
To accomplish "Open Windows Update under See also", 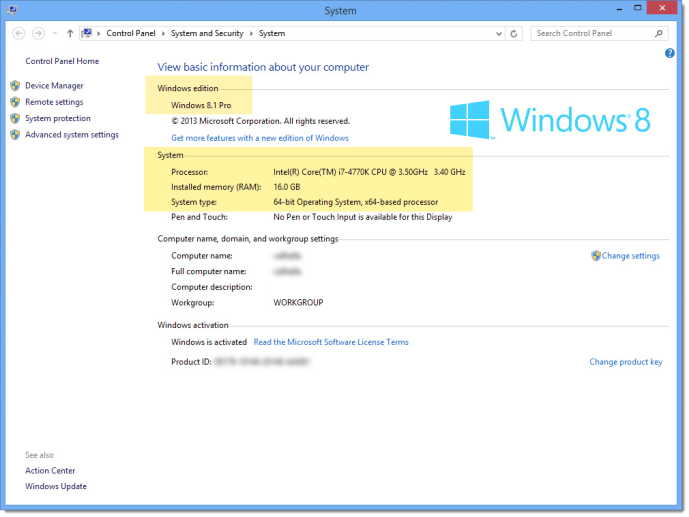I will [56, 487].
